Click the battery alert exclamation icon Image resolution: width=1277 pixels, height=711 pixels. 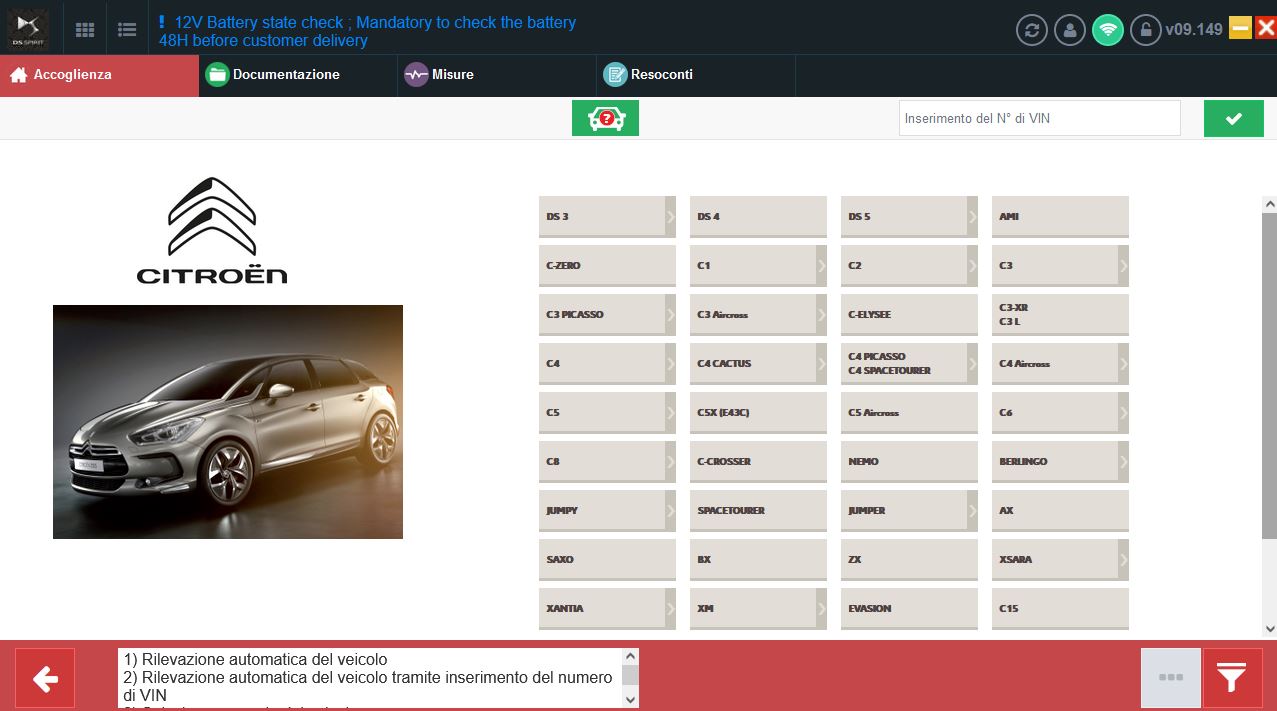click(x=162, y=22)
